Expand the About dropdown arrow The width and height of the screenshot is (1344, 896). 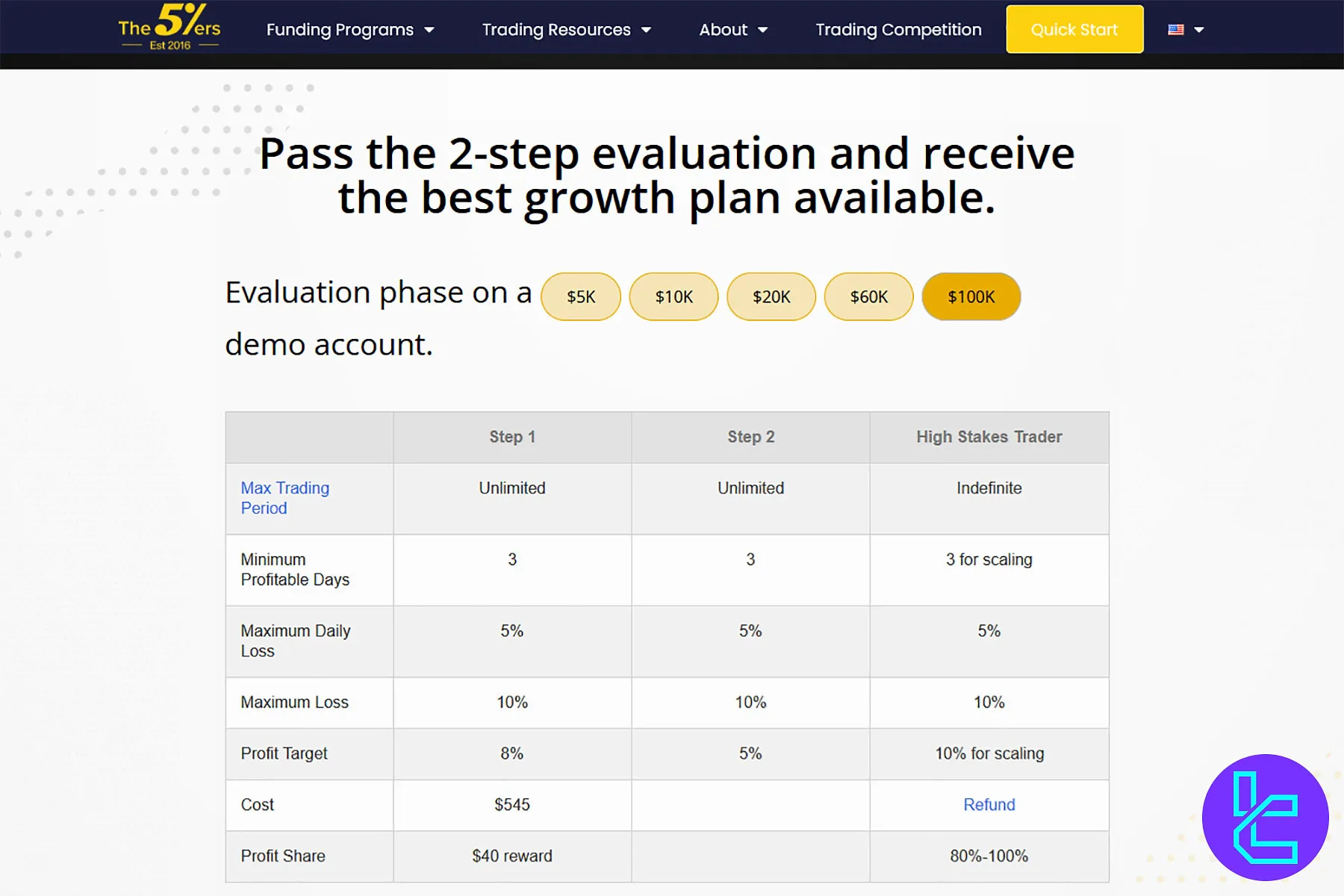click(x=762, y=31)
